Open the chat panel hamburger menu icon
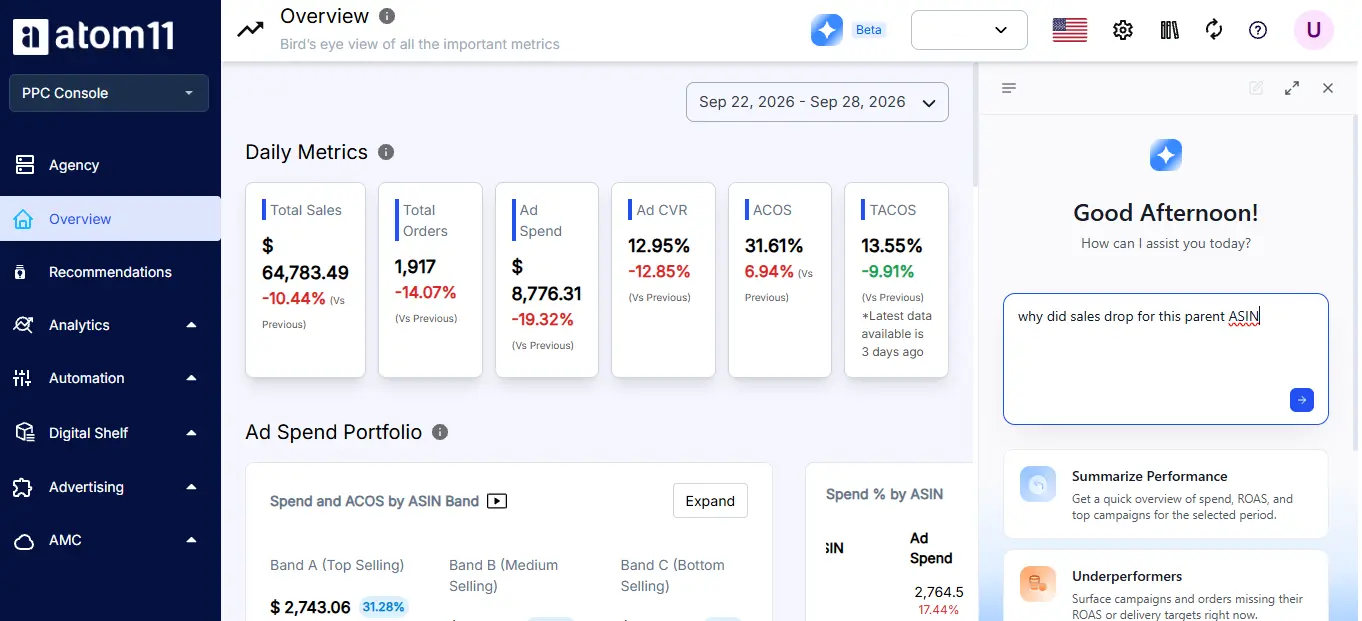Image resolution: width=1362 pixels, height=621 pixels. pos(1009,88)
